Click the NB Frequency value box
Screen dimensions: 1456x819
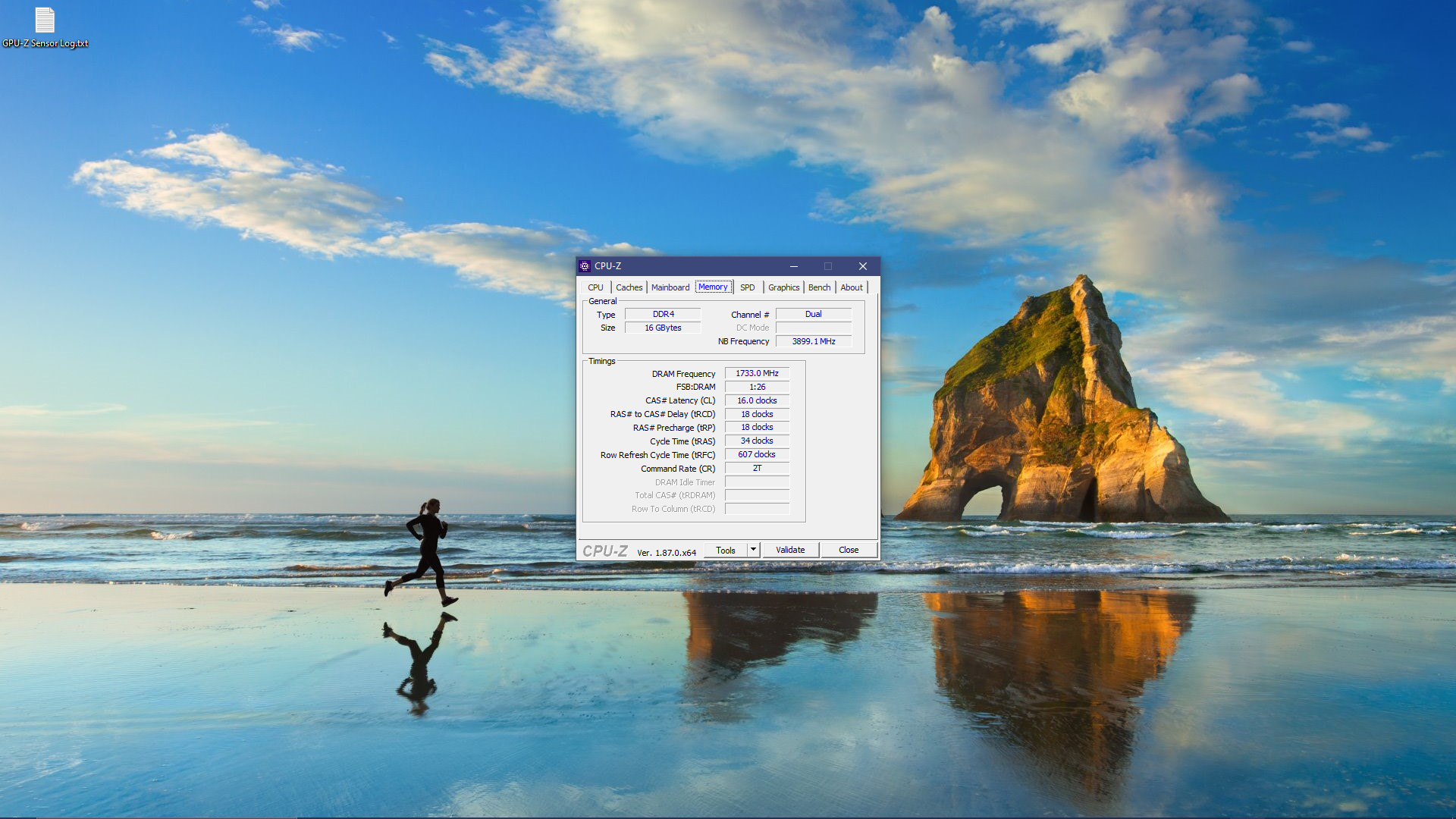point(813,341)
